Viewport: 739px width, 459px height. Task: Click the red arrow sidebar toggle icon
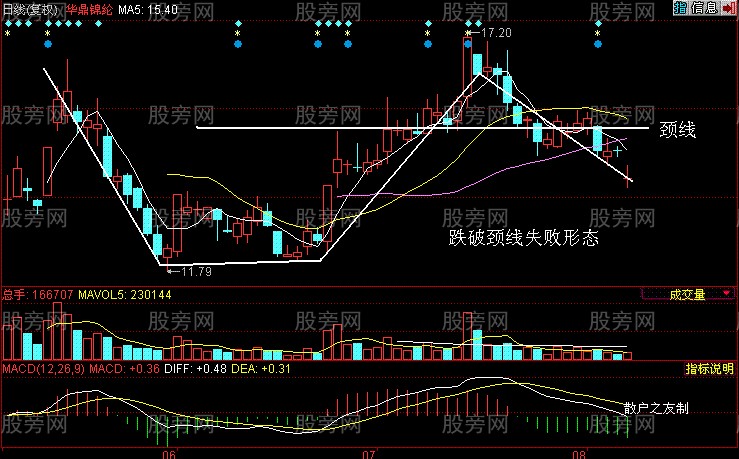[729, 8]
